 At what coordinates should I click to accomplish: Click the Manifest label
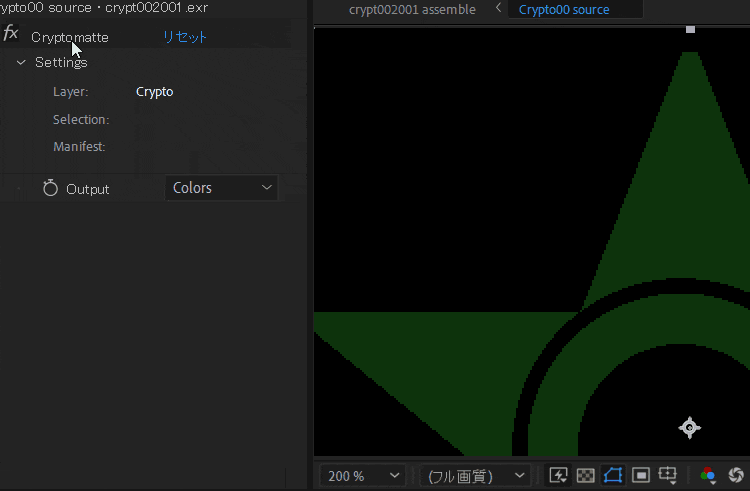[x=79, y=147]
